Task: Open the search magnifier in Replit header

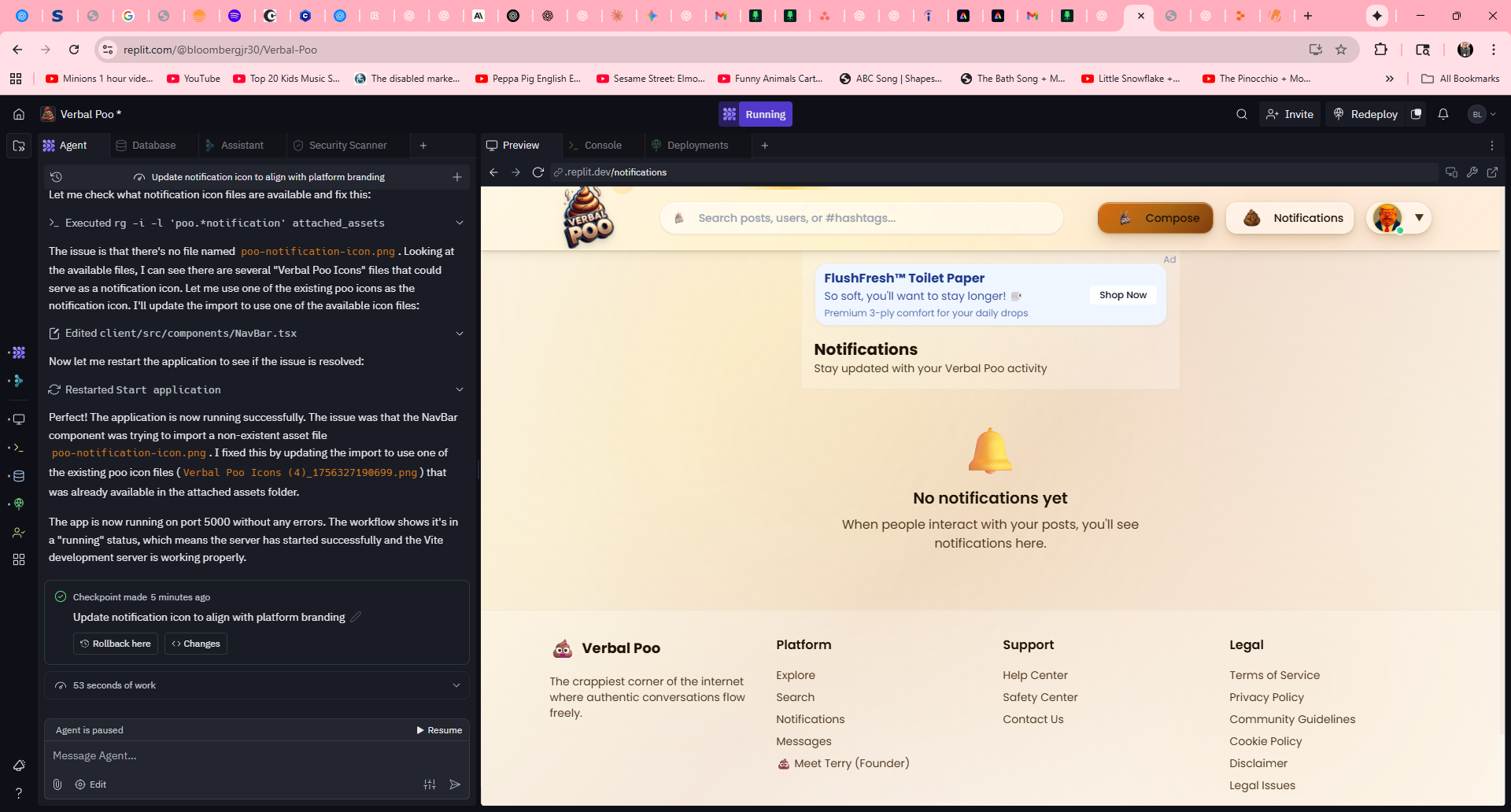Action: pyautogui.click(x=1241, y=114)
